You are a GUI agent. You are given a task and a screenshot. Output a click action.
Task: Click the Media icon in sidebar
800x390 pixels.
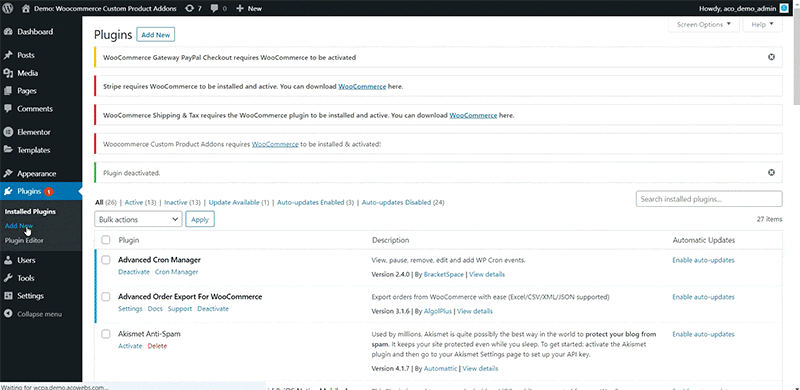point(8,73)
